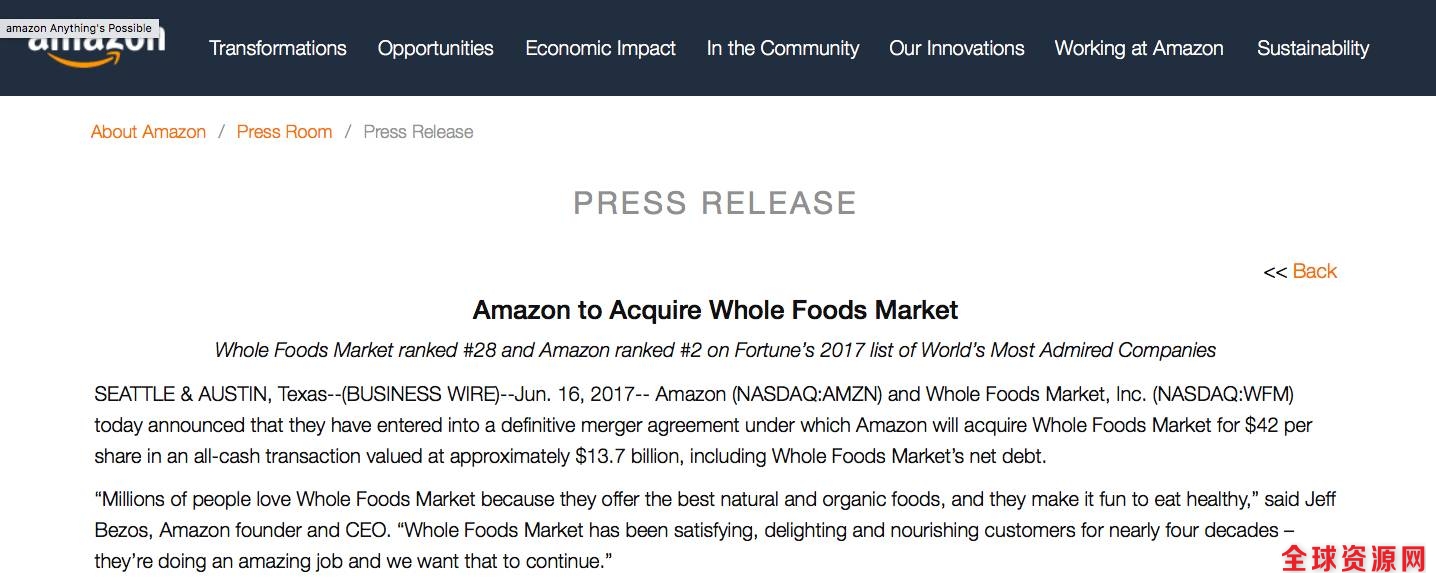Go to Press Room breadcrumb
This screenshot has height=583, width=1436.
[x=284, y=132]
